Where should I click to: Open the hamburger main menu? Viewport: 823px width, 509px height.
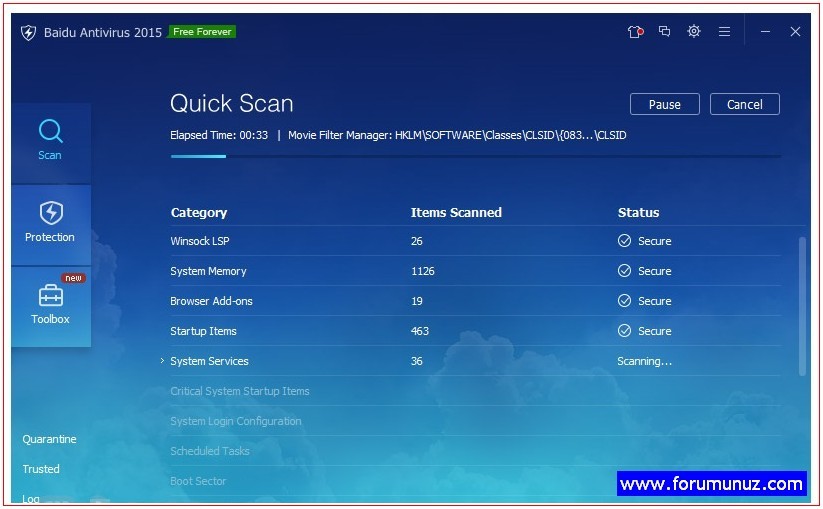click(x=724, y=31)
